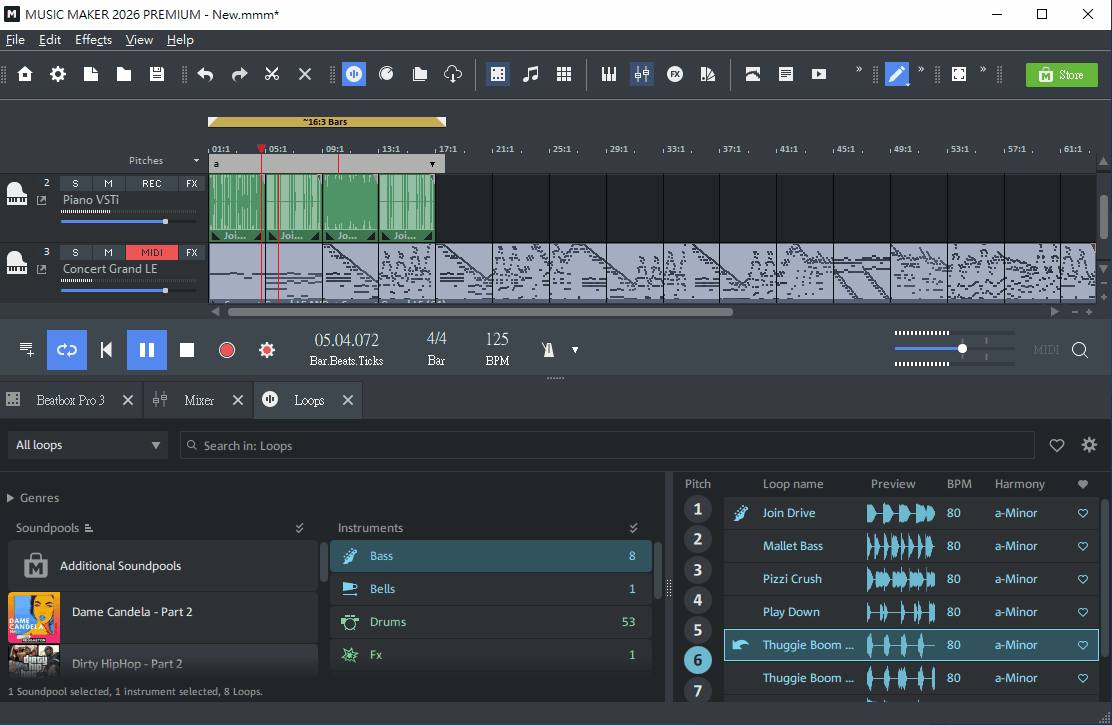Open the metronome options arrow
Screen dimensions: 1112x725
point(575,350)
